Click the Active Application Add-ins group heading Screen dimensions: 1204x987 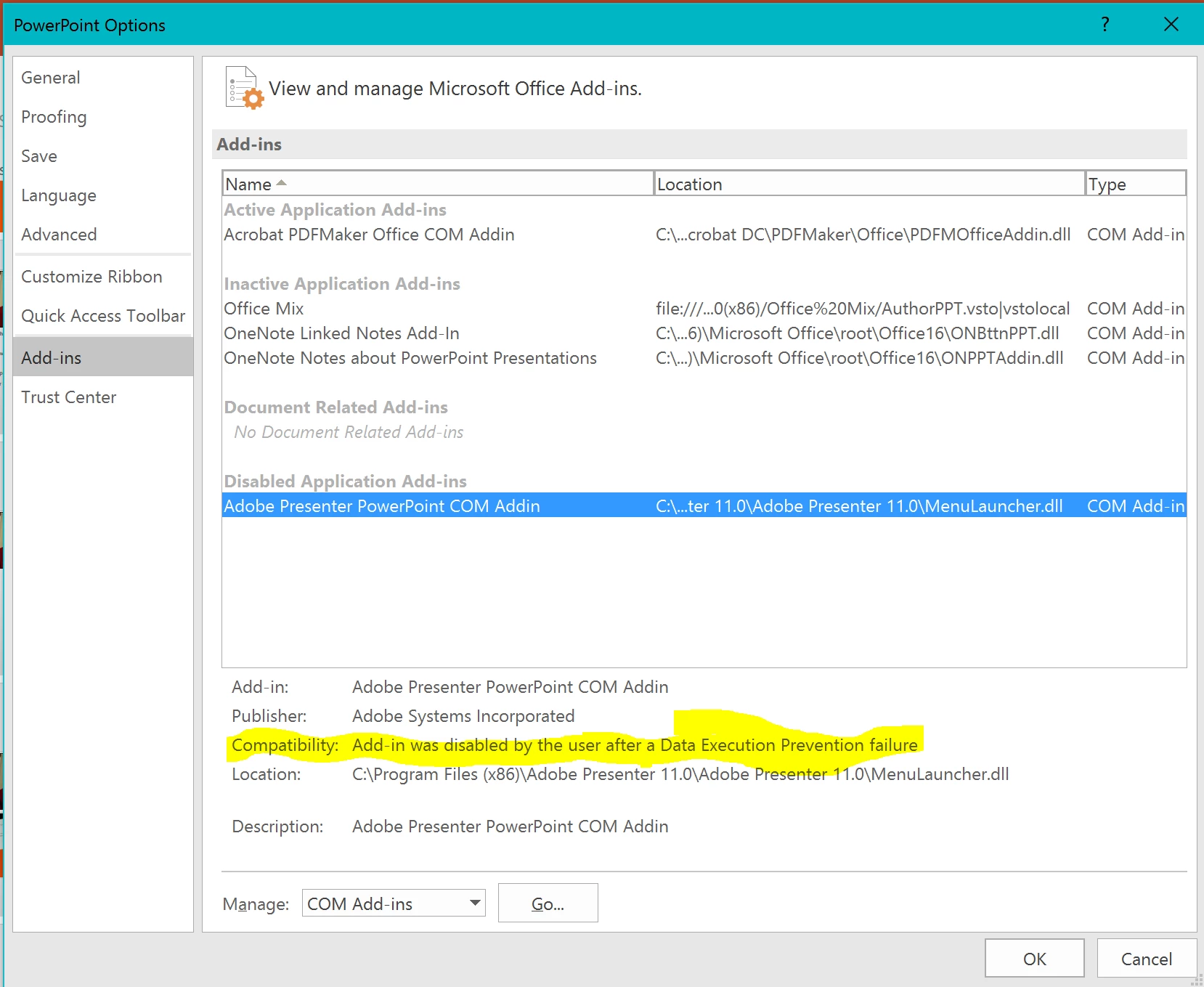tap(335, 210)
